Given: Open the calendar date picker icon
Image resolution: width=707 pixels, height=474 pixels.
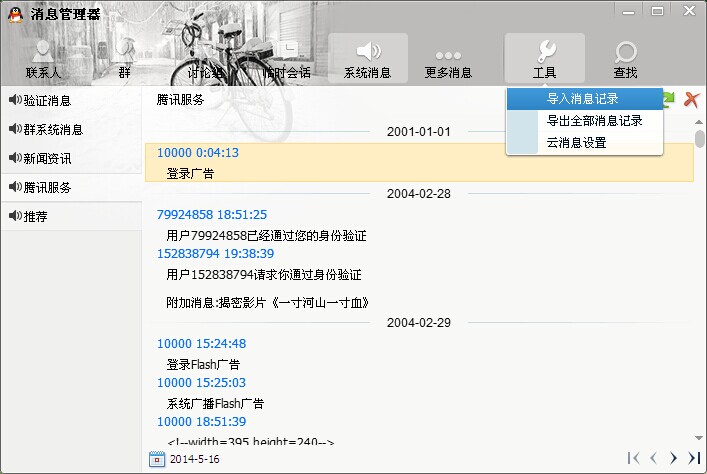Looking at the screenshot, I should [157, 459].
